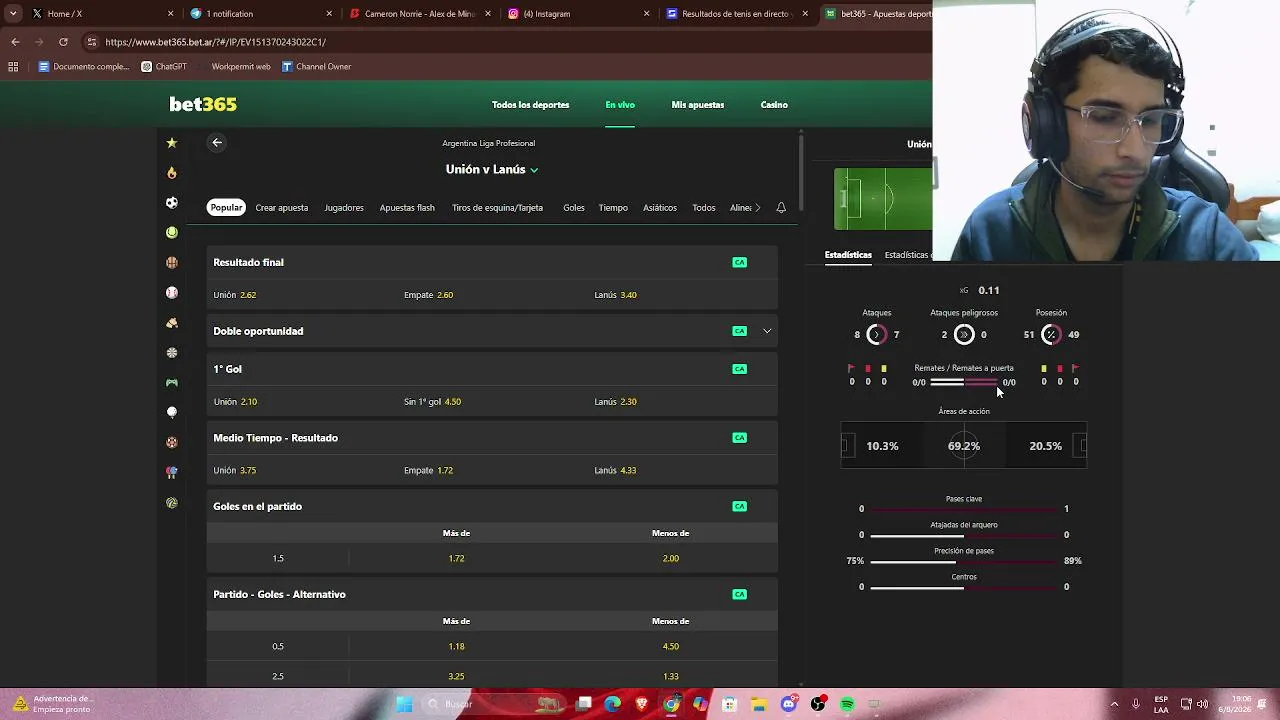
Task: Select Menos de 0.5 goals at 4.50
Action: (x=671, y=647)
